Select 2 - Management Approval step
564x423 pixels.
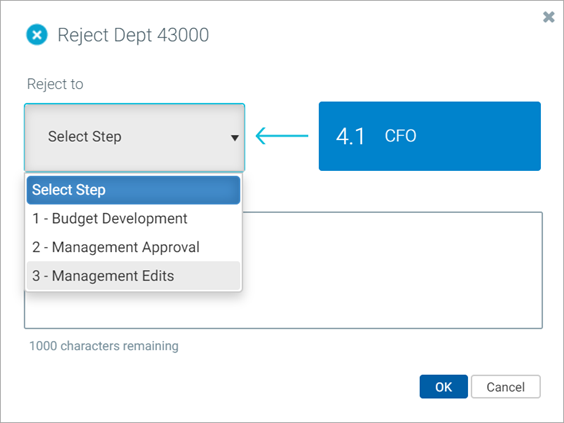[x=133, y=247]
